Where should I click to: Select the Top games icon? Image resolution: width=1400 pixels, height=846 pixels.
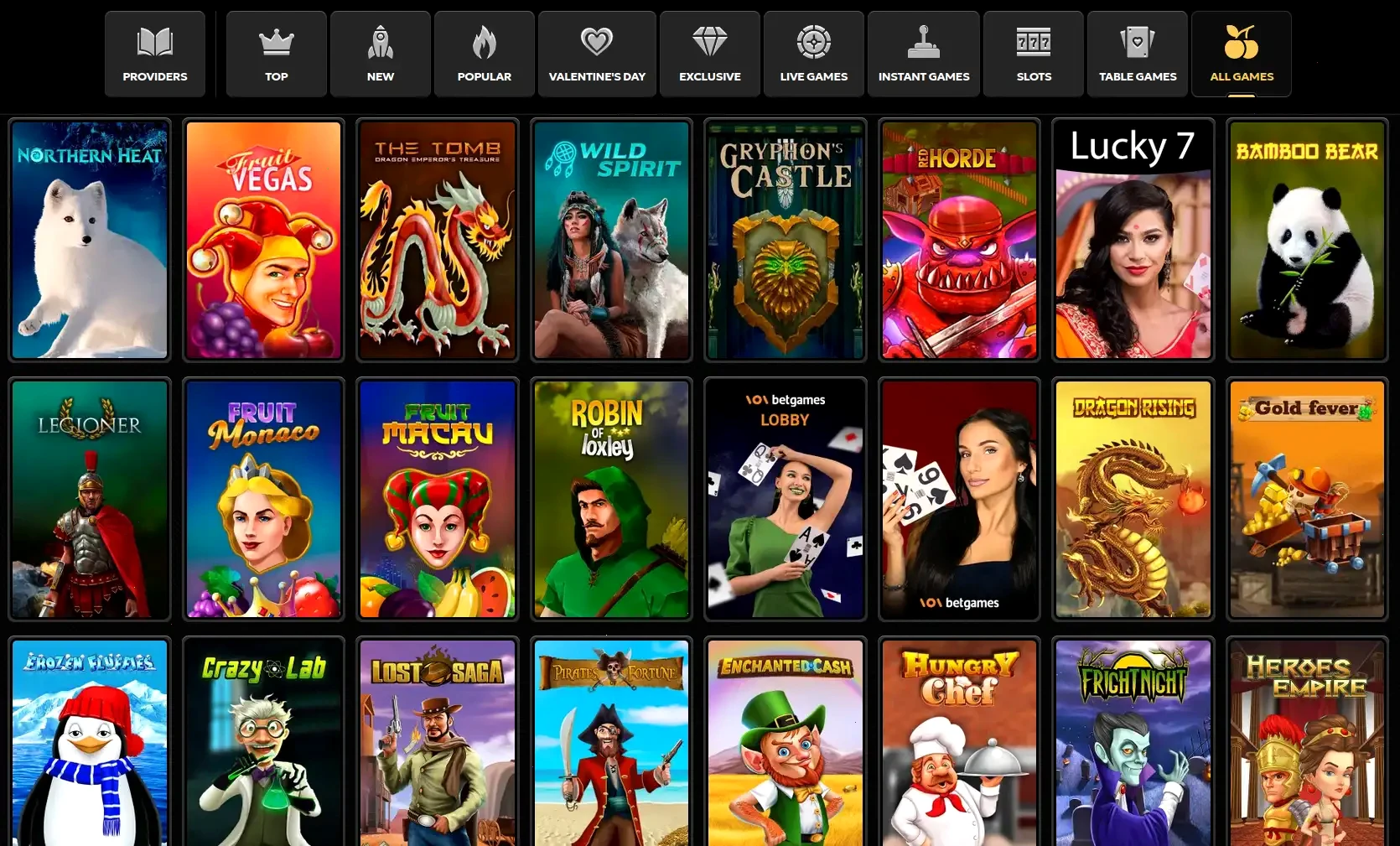(x=276, y=54)
